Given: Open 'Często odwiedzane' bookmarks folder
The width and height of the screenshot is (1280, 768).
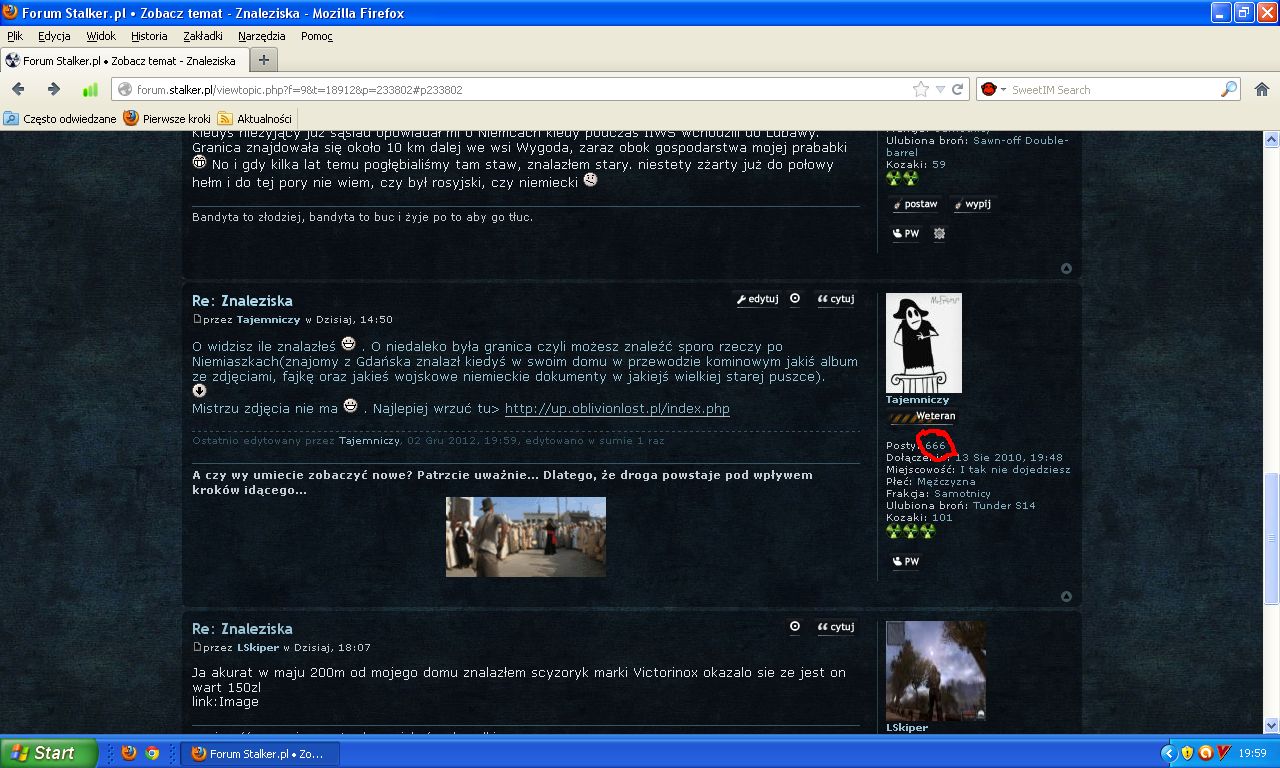Looking at the screenshot, I should (x=61, y=118).
